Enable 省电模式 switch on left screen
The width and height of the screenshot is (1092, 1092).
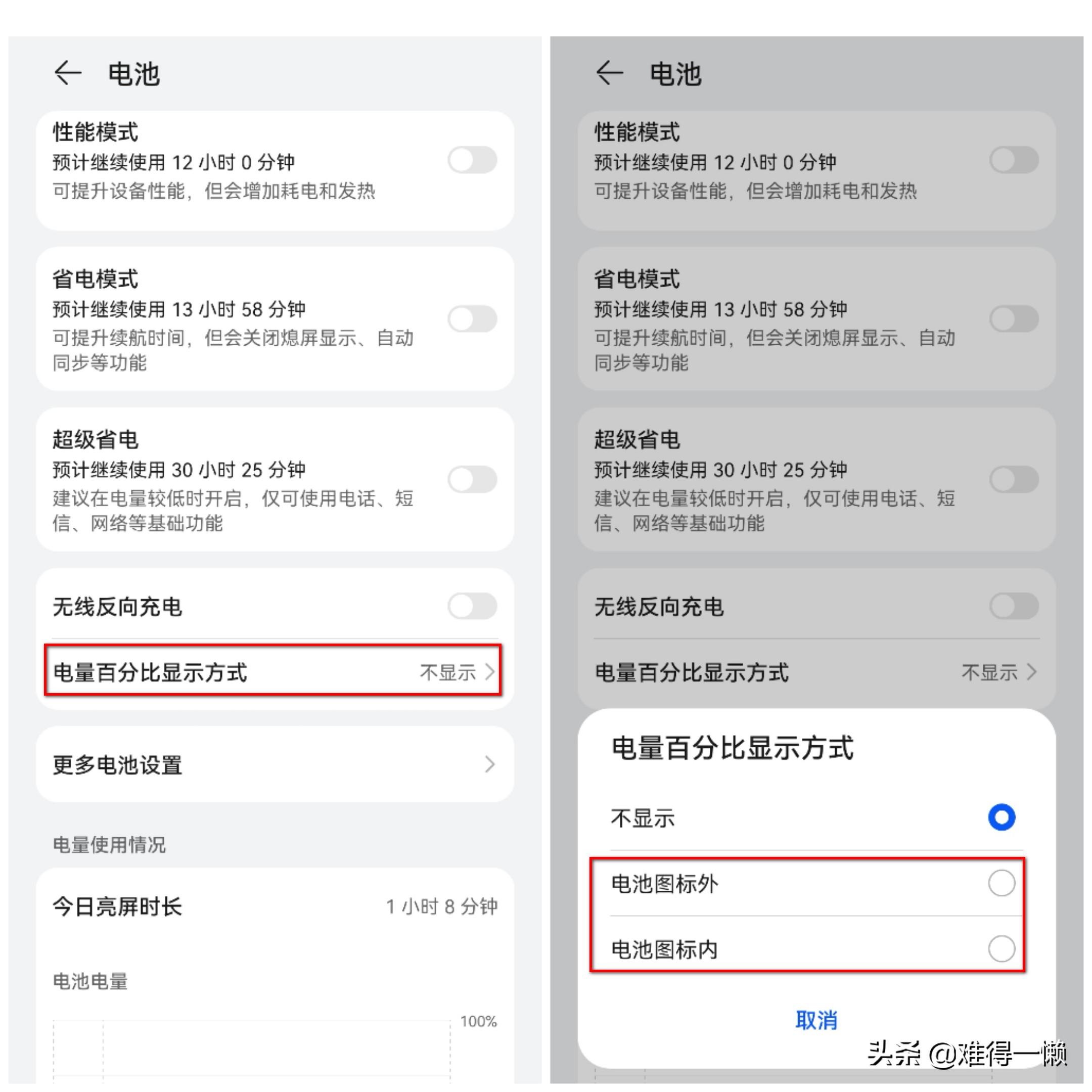coord(473,319)
